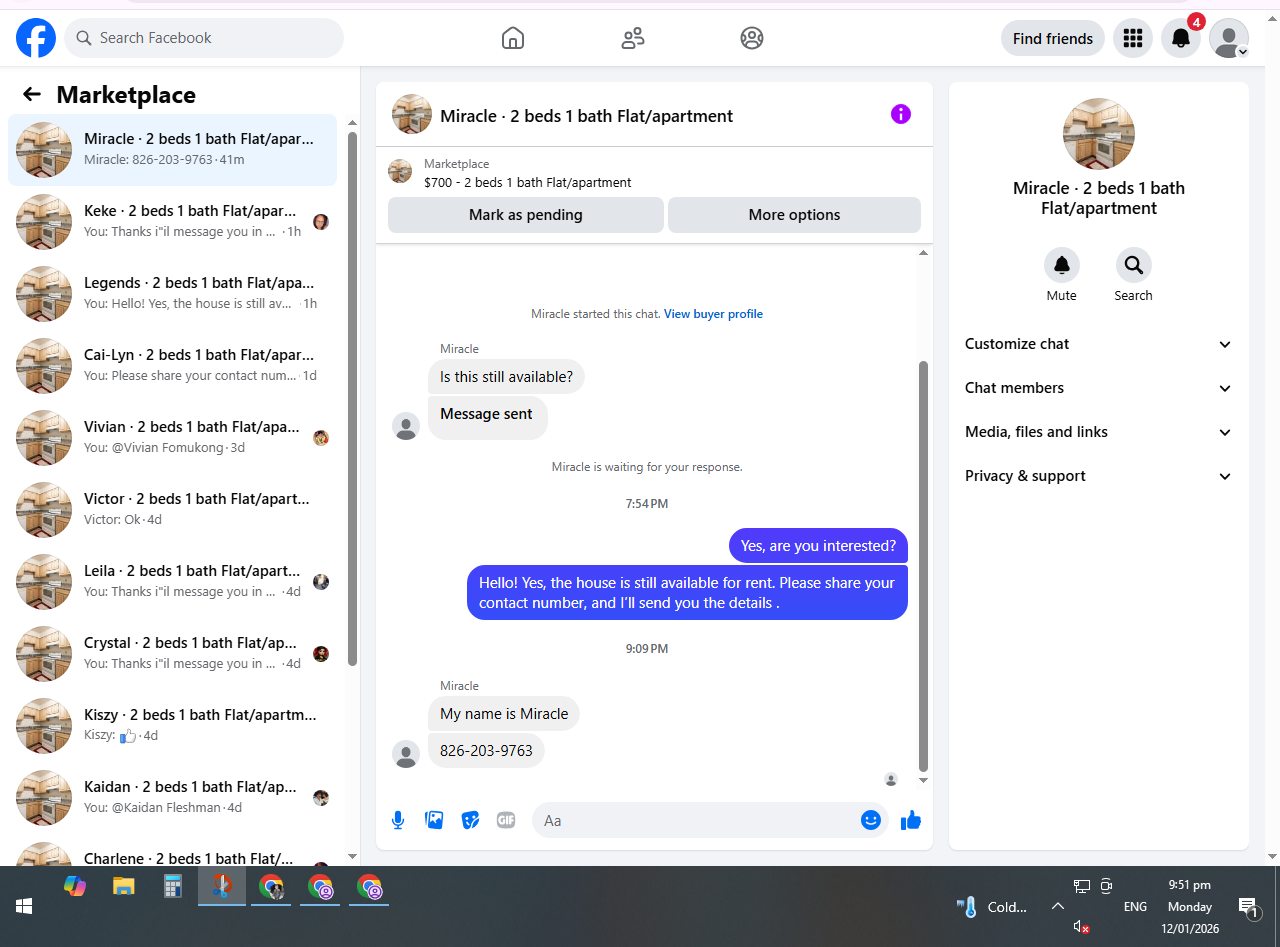The width and height of the screenshot is (1280, 947).
Task: Click Miracle's sender avatar beside phone number
Action: point(406,754)
